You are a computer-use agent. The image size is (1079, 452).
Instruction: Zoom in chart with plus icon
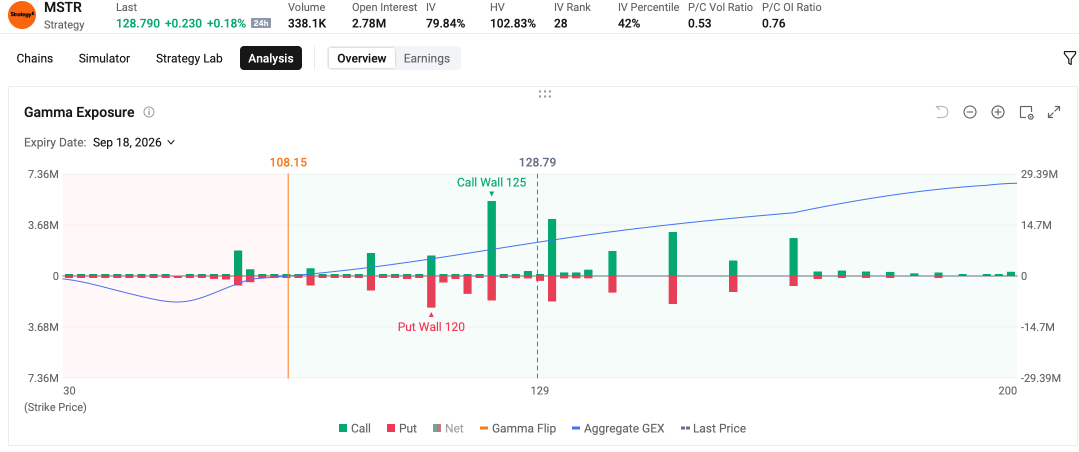[x=998, y=112]
